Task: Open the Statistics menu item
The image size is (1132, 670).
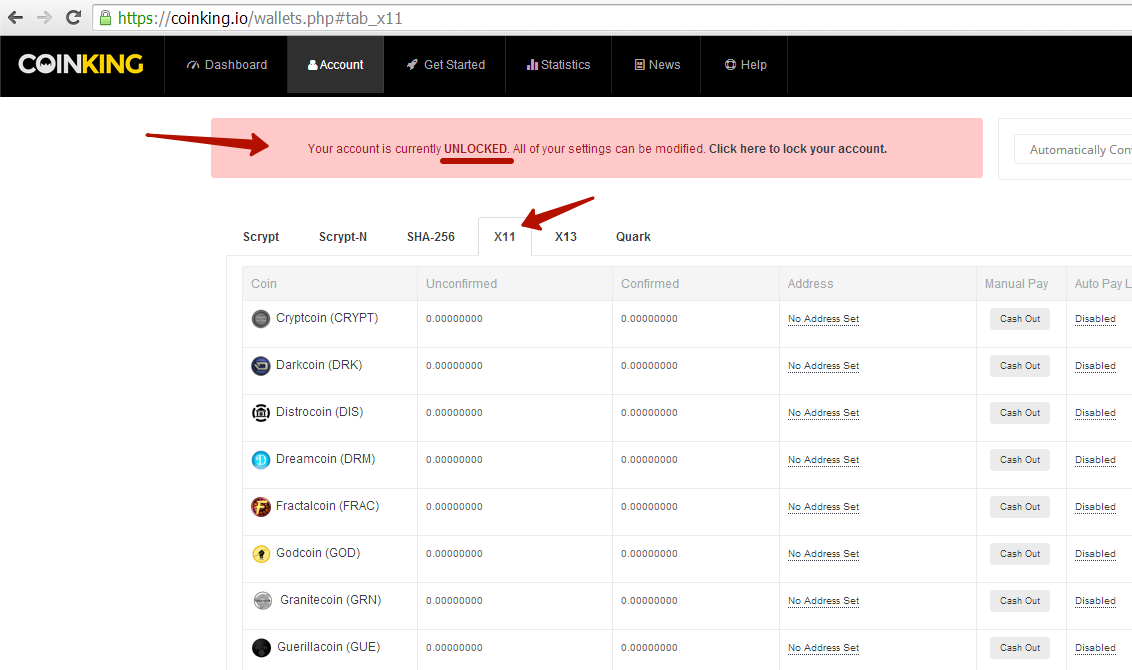Action: [x=559, y=65]
